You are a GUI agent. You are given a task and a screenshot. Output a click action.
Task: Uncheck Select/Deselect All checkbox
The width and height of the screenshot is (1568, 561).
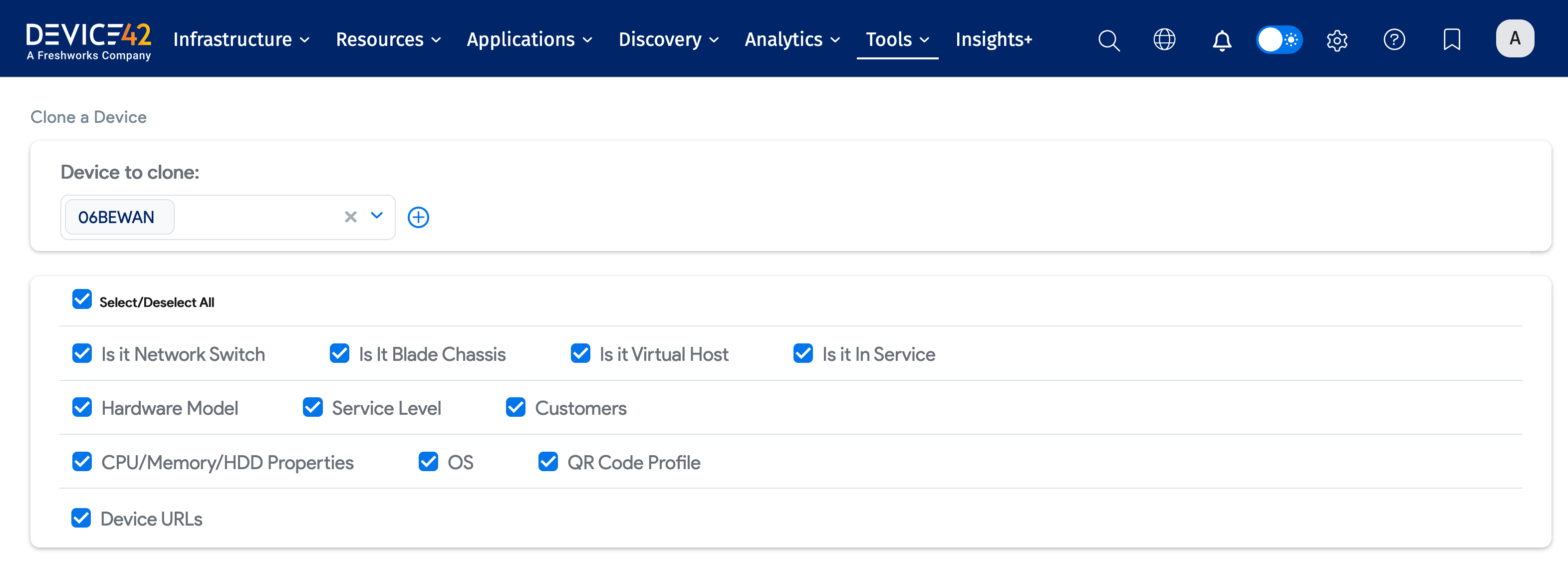(82, 299)
